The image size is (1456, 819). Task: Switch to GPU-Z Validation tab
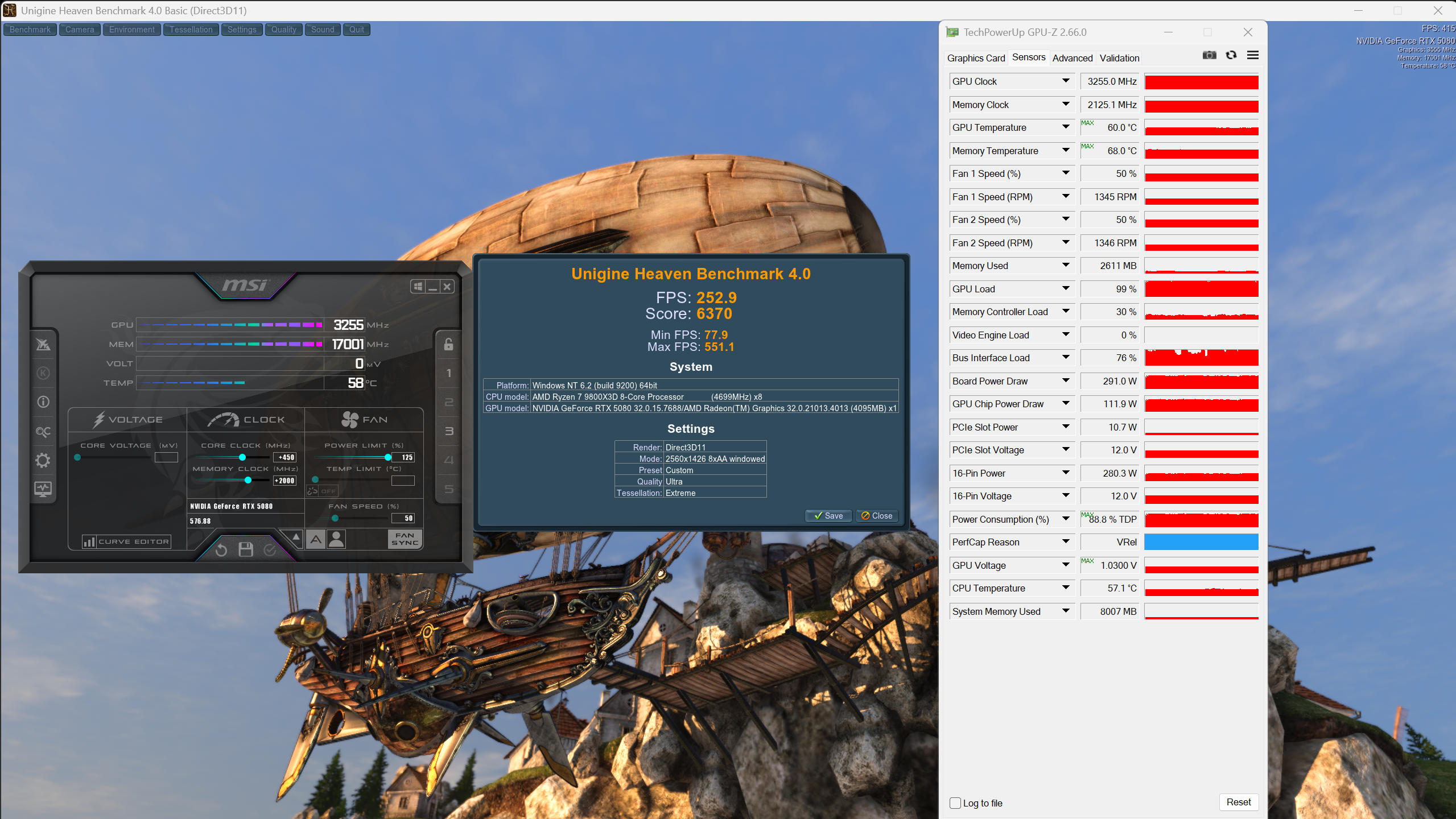1119,58
